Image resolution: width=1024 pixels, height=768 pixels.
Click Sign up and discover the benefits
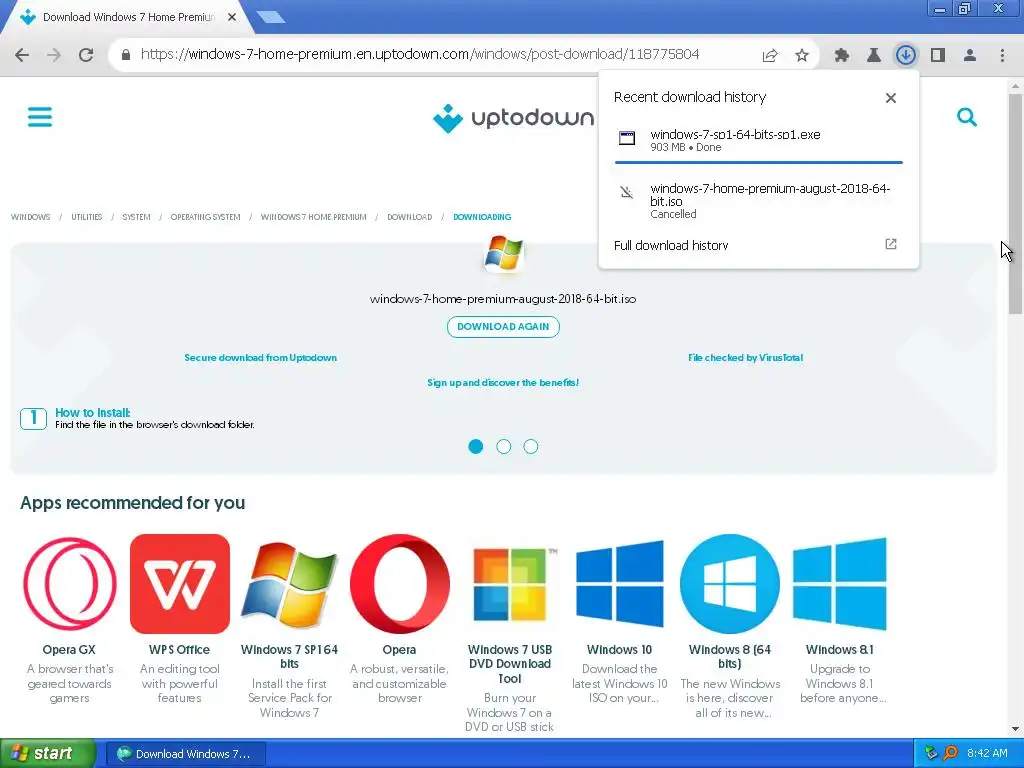(x=504, y=383)
